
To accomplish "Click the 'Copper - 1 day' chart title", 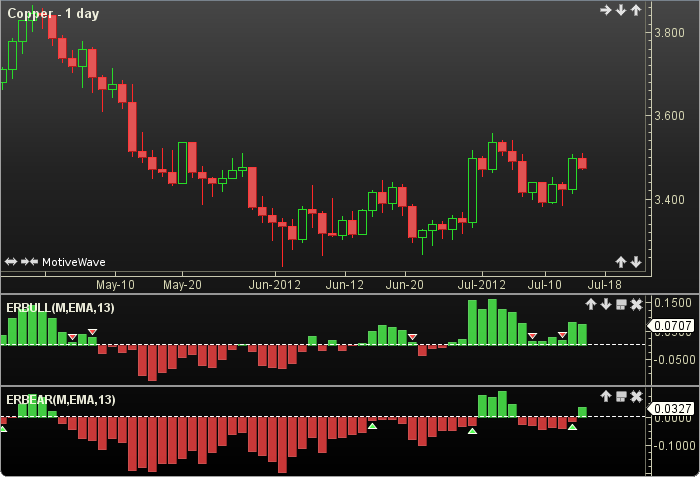I will coord(53,13).
